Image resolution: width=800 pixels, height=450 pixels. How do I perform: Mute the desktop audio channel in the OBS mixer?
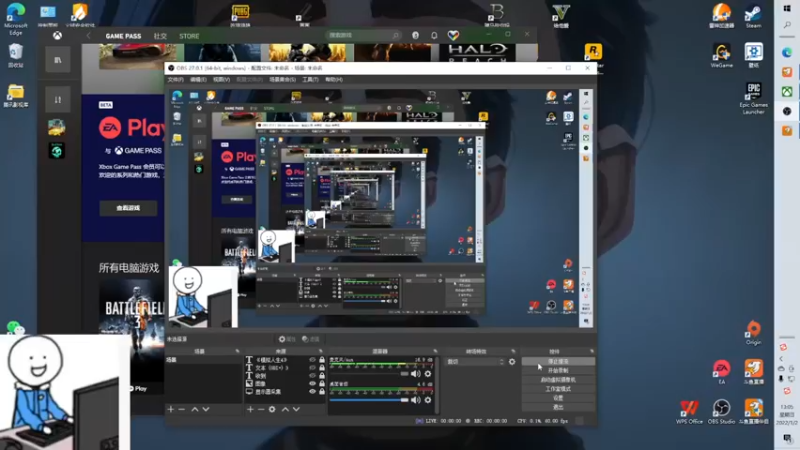416,400
